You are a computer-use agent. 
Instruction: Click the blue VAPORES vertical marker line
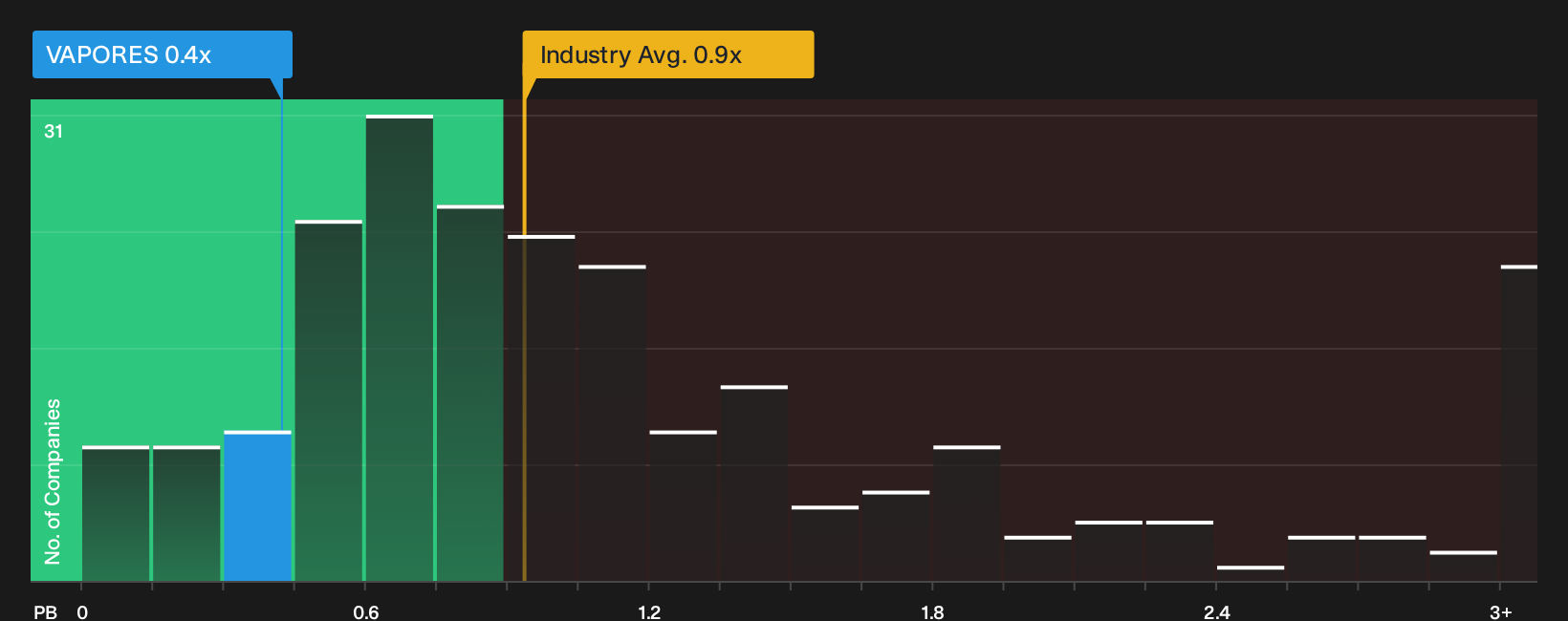pyautogui.click(x=282, y=266)
